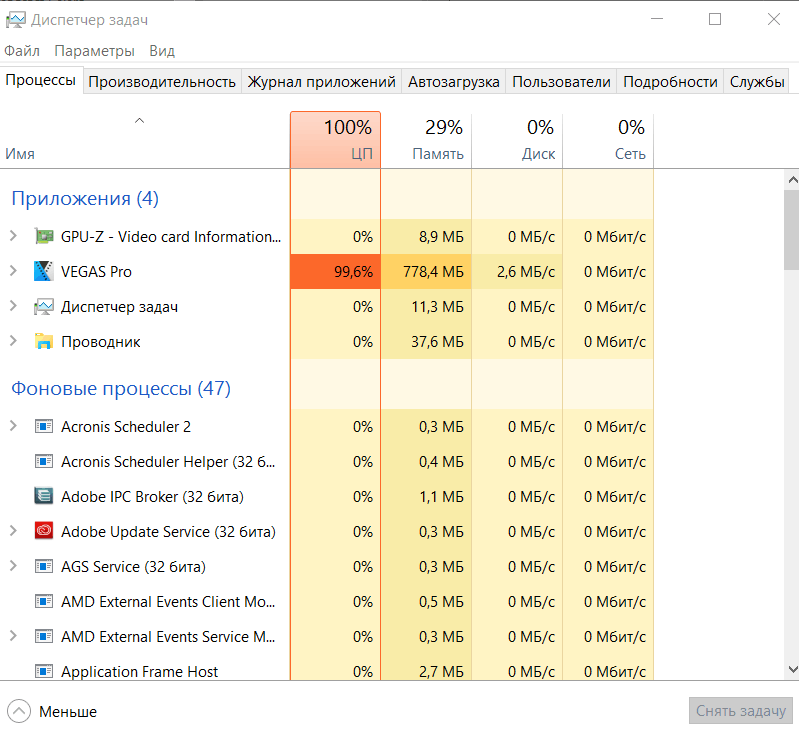The height and width of the screenshot is (736, 799).
Task: Click the scrollbar up arrow
Action: pos(792,179)
